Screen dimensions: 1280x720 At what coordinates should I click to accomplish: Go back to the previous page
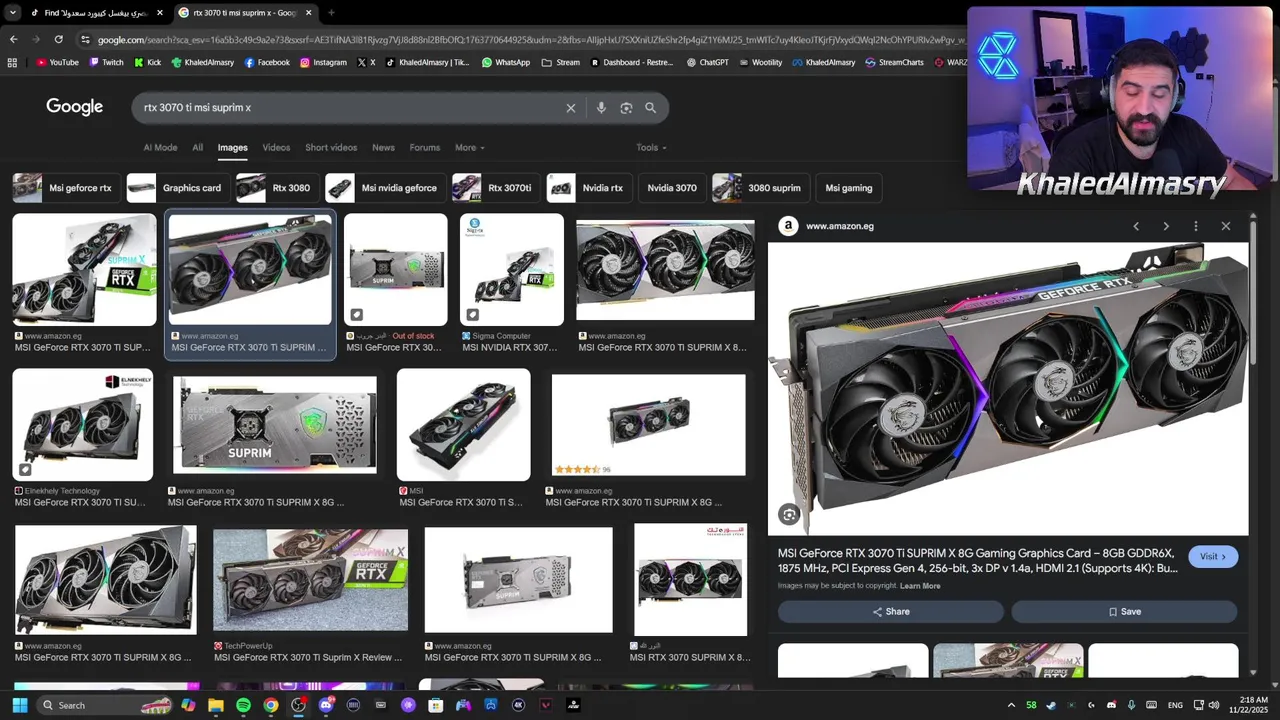click(x=13, y=39)
